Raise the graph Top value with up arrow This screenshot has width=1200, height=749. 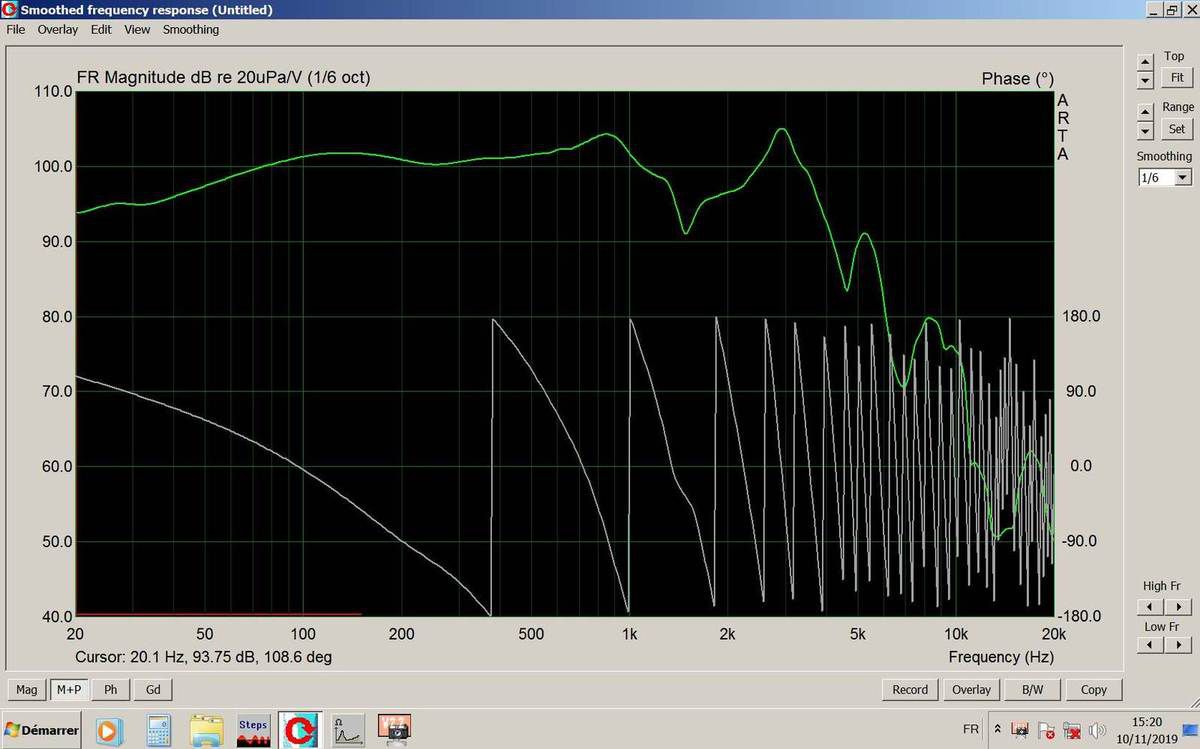pyautogui.click(x=1146, y=63)
